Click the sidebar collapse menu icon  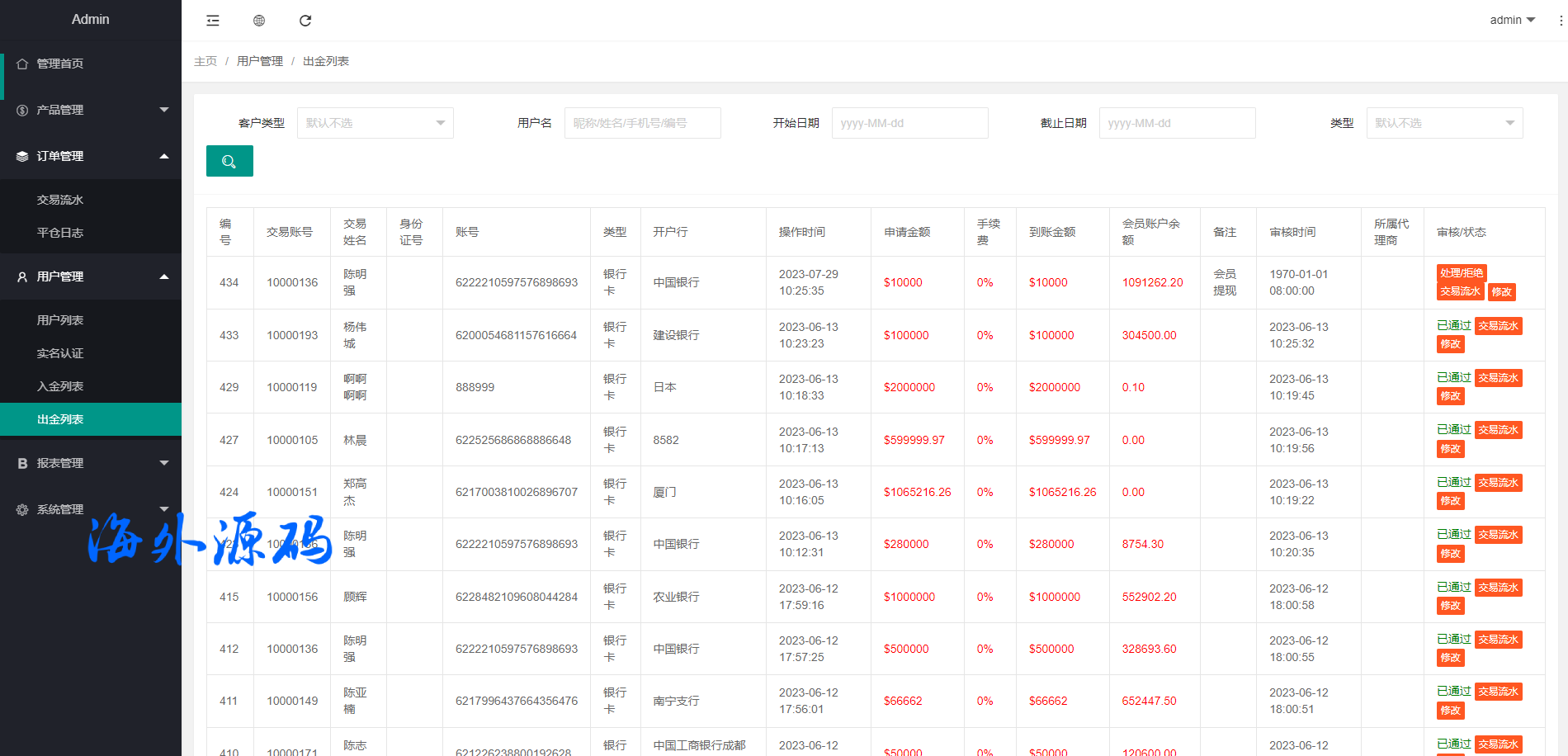coord(213,21)
